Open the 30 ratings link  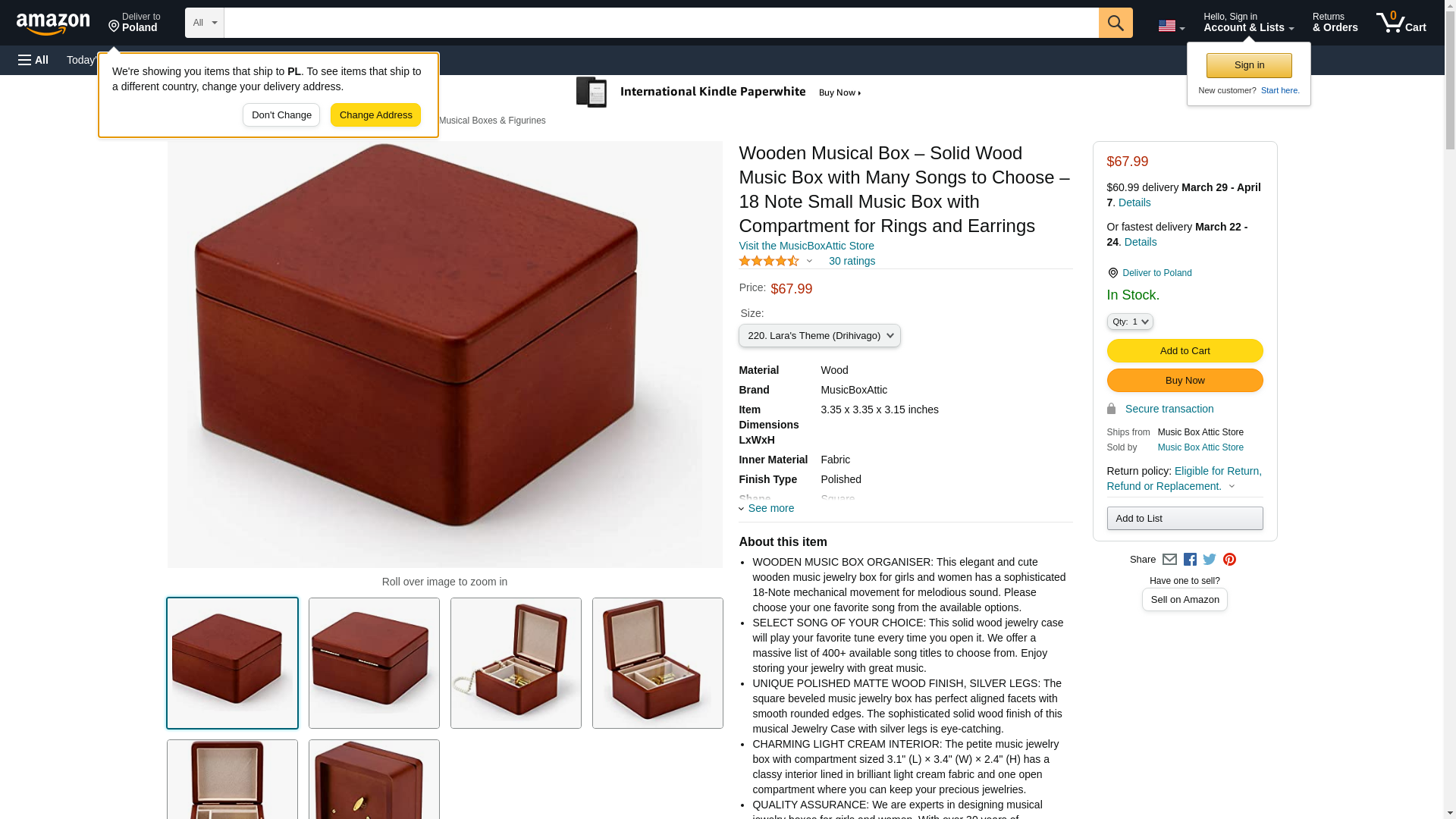(852, 261)
